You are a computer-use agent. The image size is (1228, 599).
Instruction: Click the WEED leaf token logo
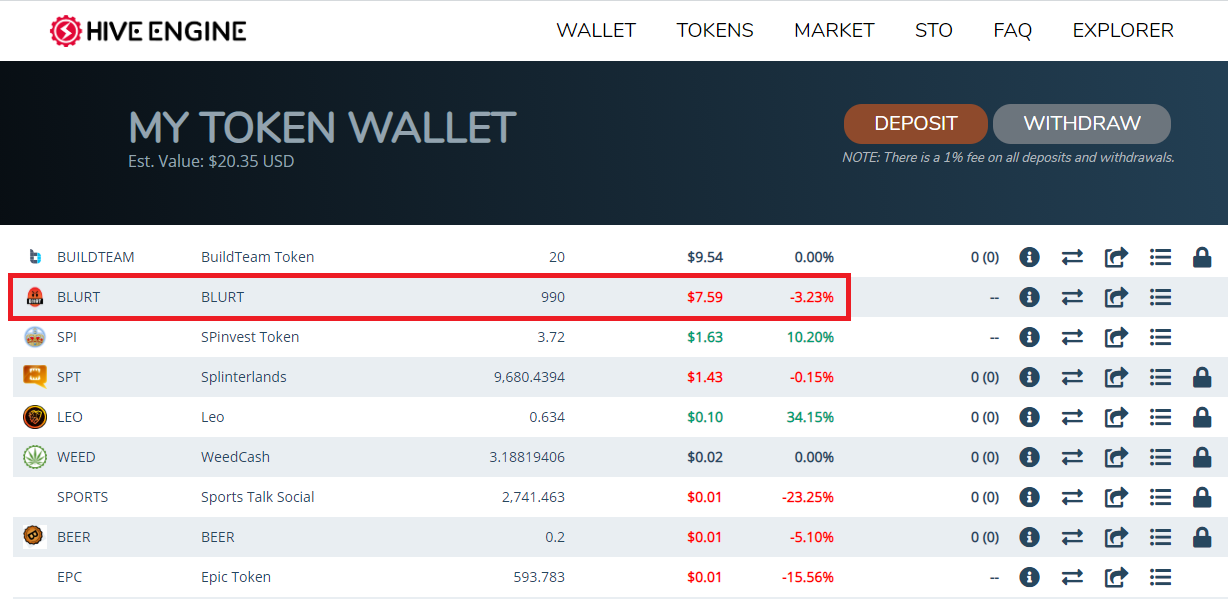(x=35, y=457)
